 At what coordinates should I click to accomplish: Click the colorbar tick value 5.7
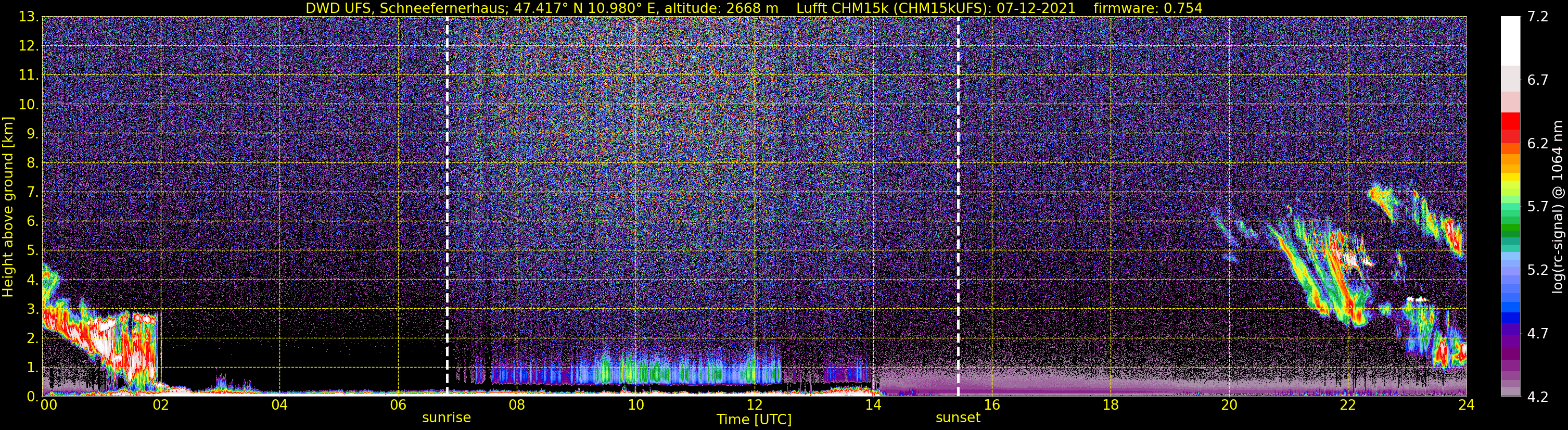(x=1537, y=207)
